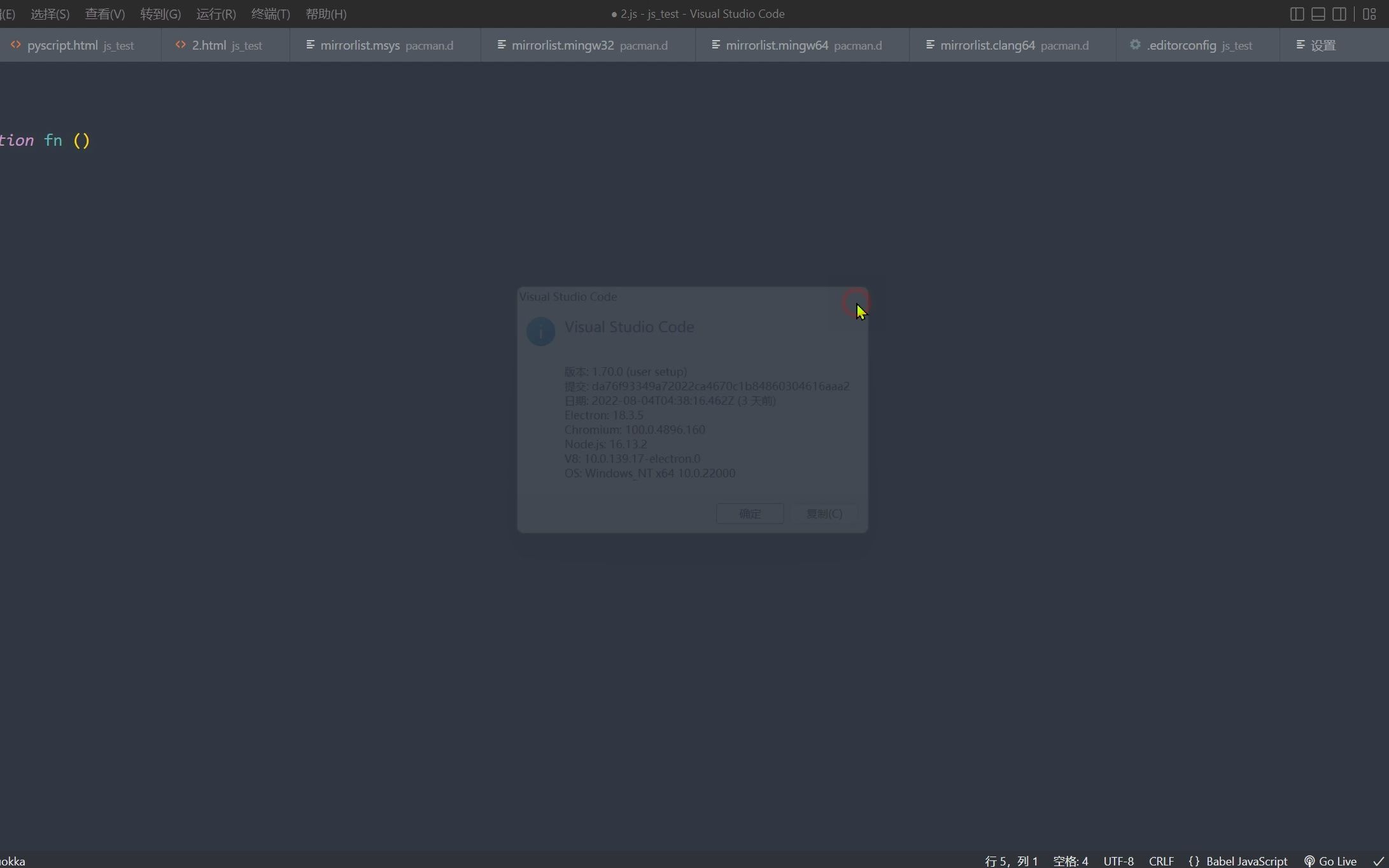Click 复制(C) button in About dialog
The image size is (1389, 868).
(824, 514)
